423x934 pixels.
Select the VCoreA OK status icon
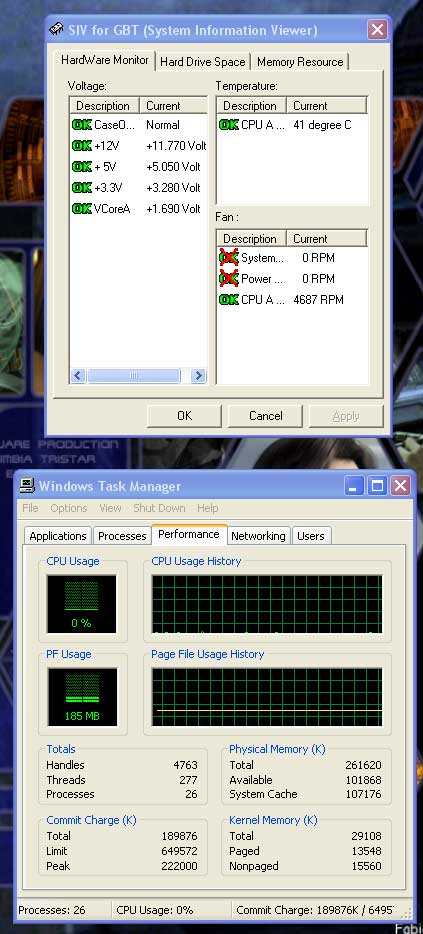click(82, 208)
